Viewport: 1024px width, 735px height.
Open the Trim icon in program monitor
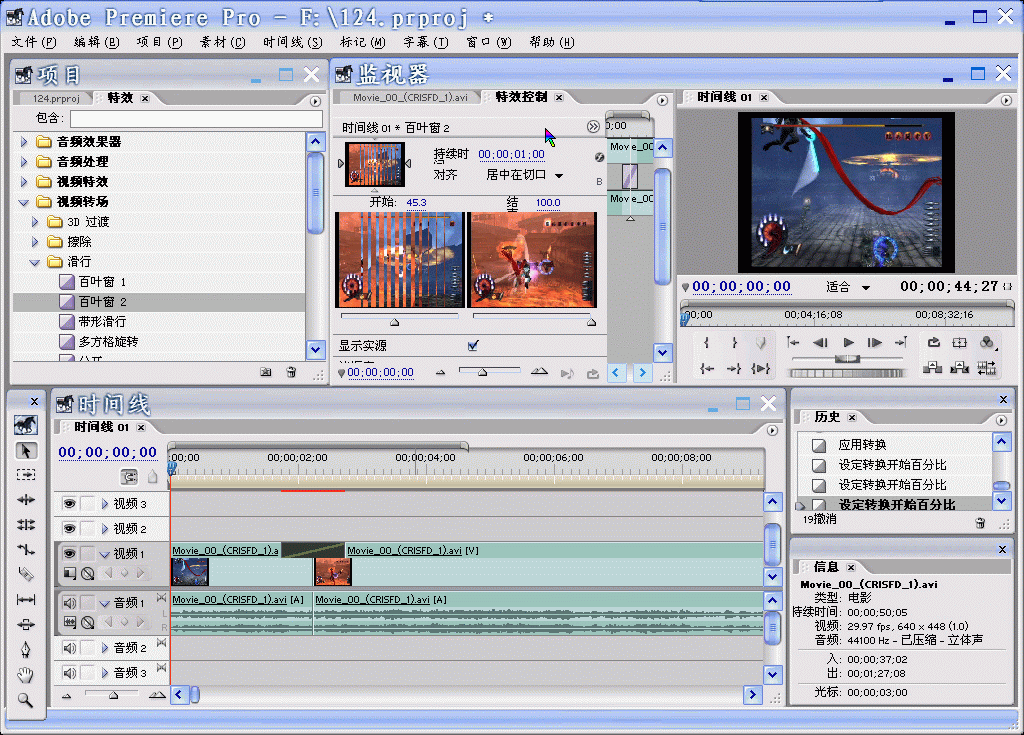point(987,368)
